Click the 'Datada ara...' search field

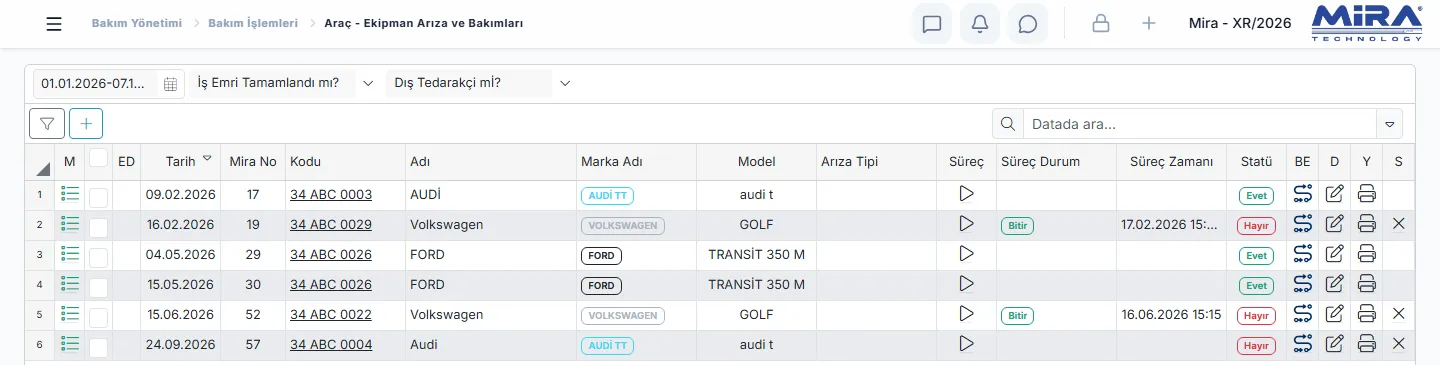1200,124
